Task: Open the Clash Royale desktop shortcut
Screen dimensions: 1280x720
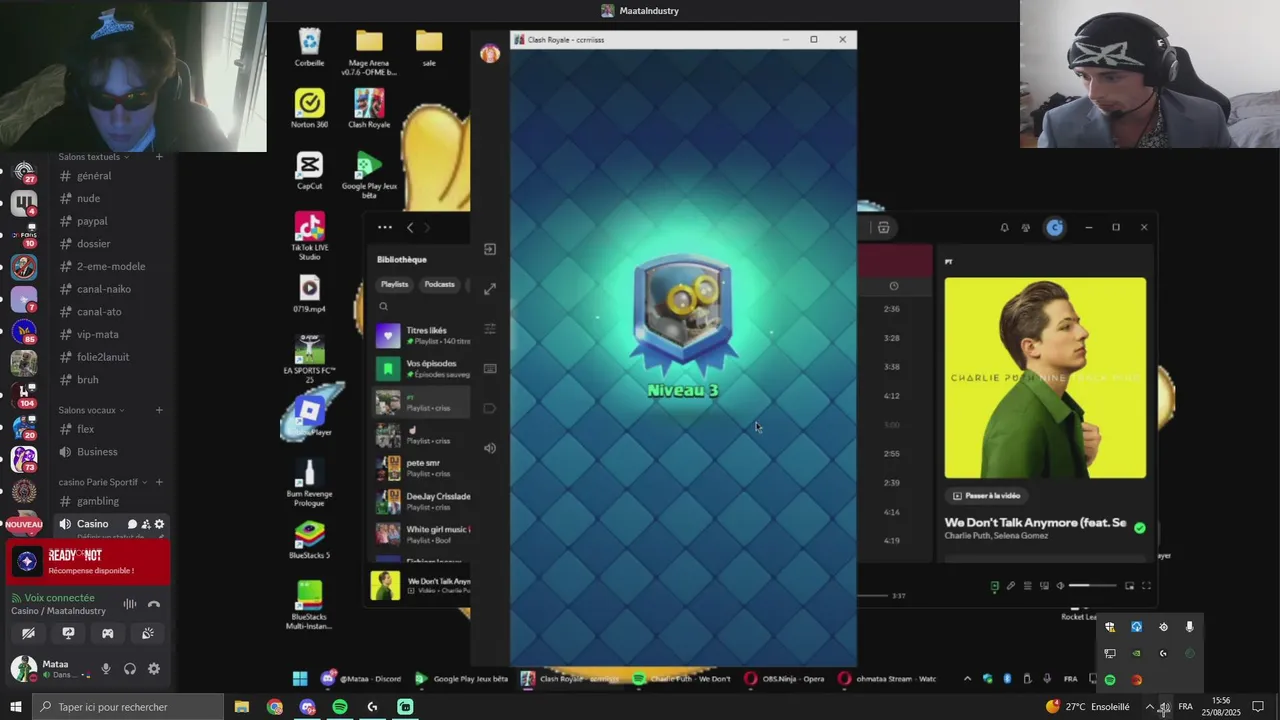Action: [369, 109]
